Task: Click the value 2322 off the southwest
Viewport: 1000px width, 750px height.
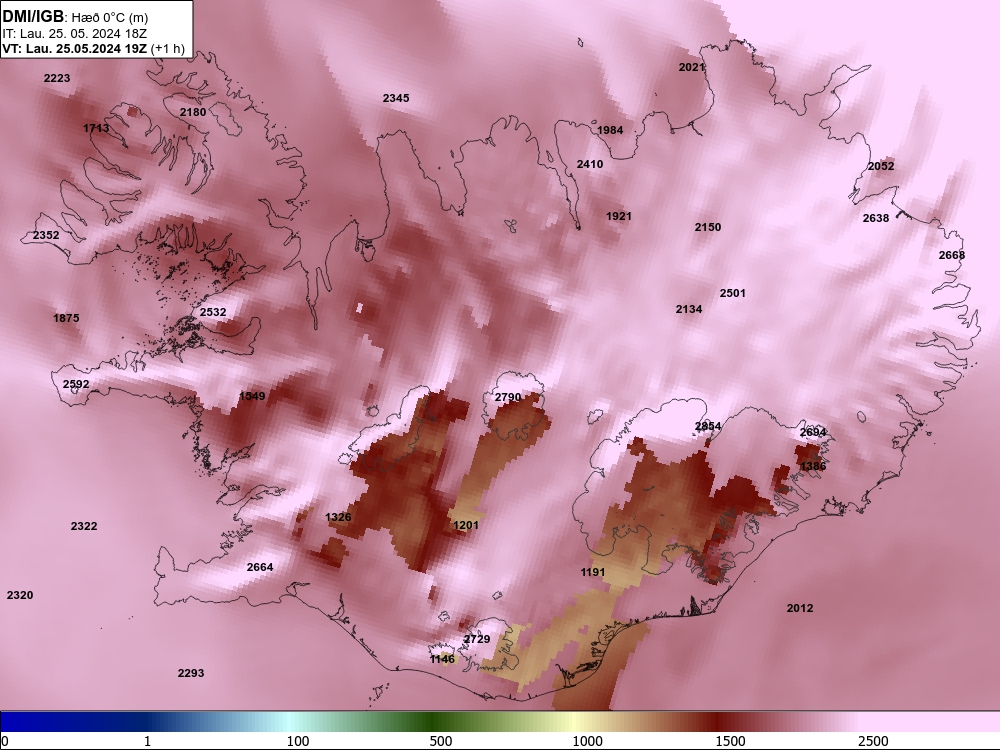Action: (84, 526)
